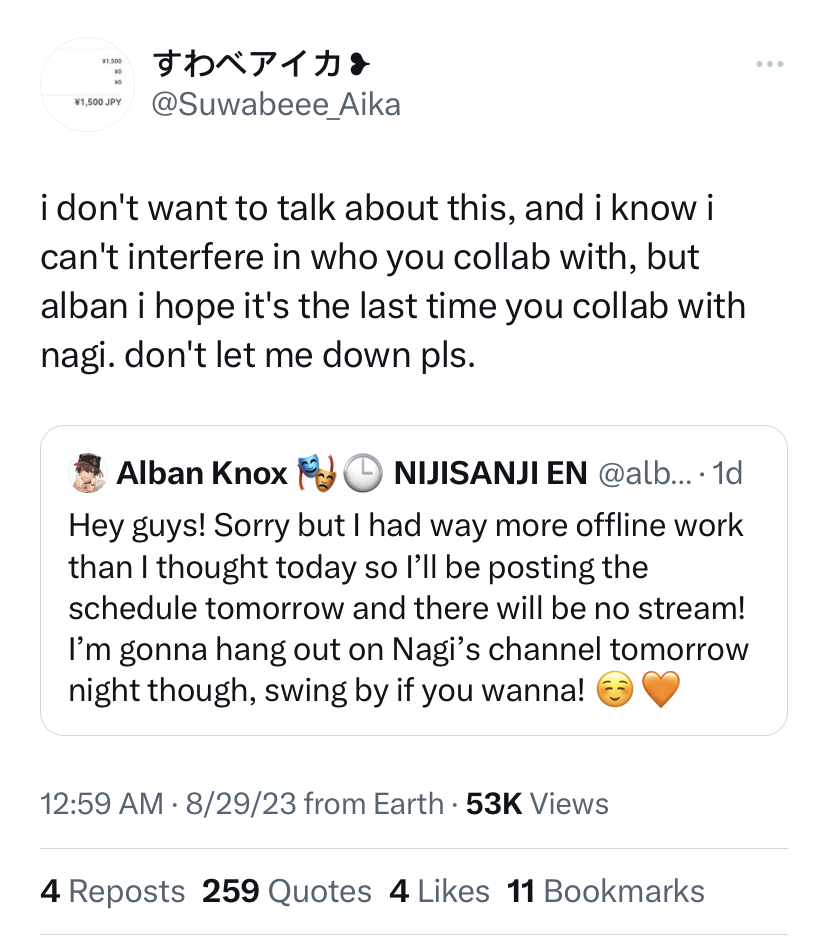828x940 pixels.
Task: Click the smiling face emoji in quote
Action: [614, 691]
